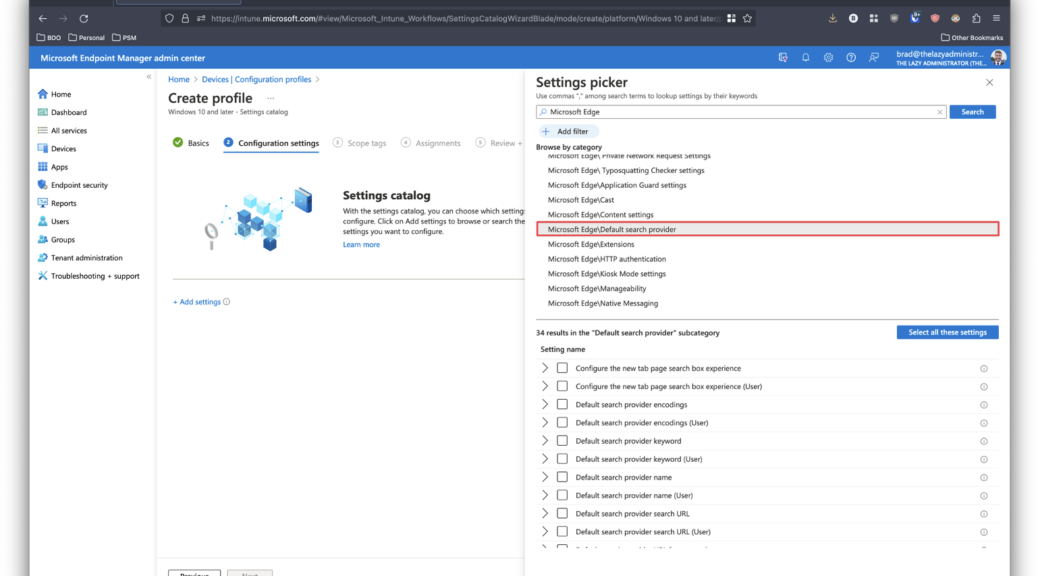The image size is (1038, 576).
Task: Switch to the Basics step tab
Action: click(191, 143)
